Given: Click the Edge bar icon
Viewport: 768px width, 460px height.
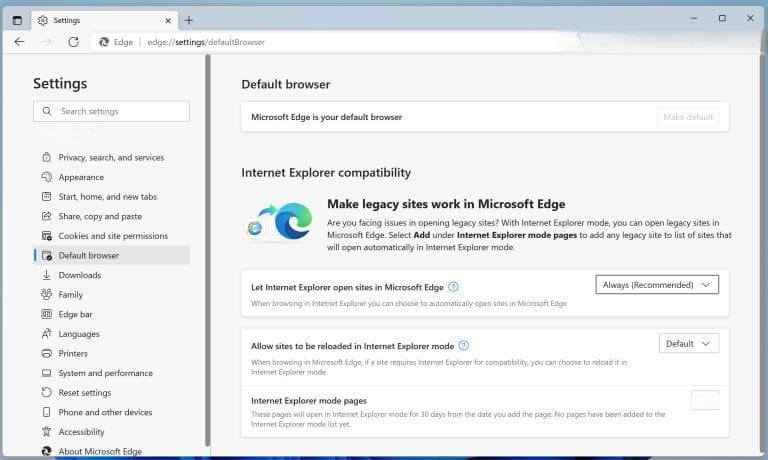Looking at the screenshot, I should [x=47, y=314].
